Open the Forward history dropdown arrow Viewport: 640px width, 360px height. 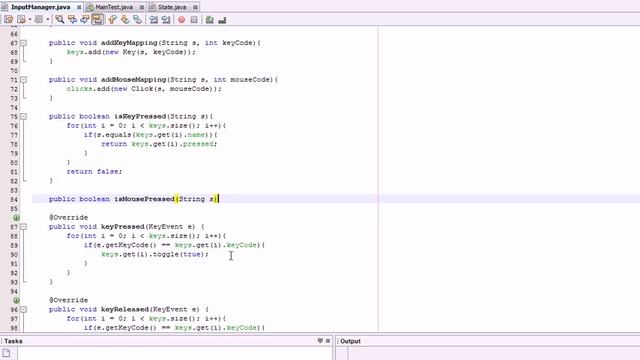point(47,19)
